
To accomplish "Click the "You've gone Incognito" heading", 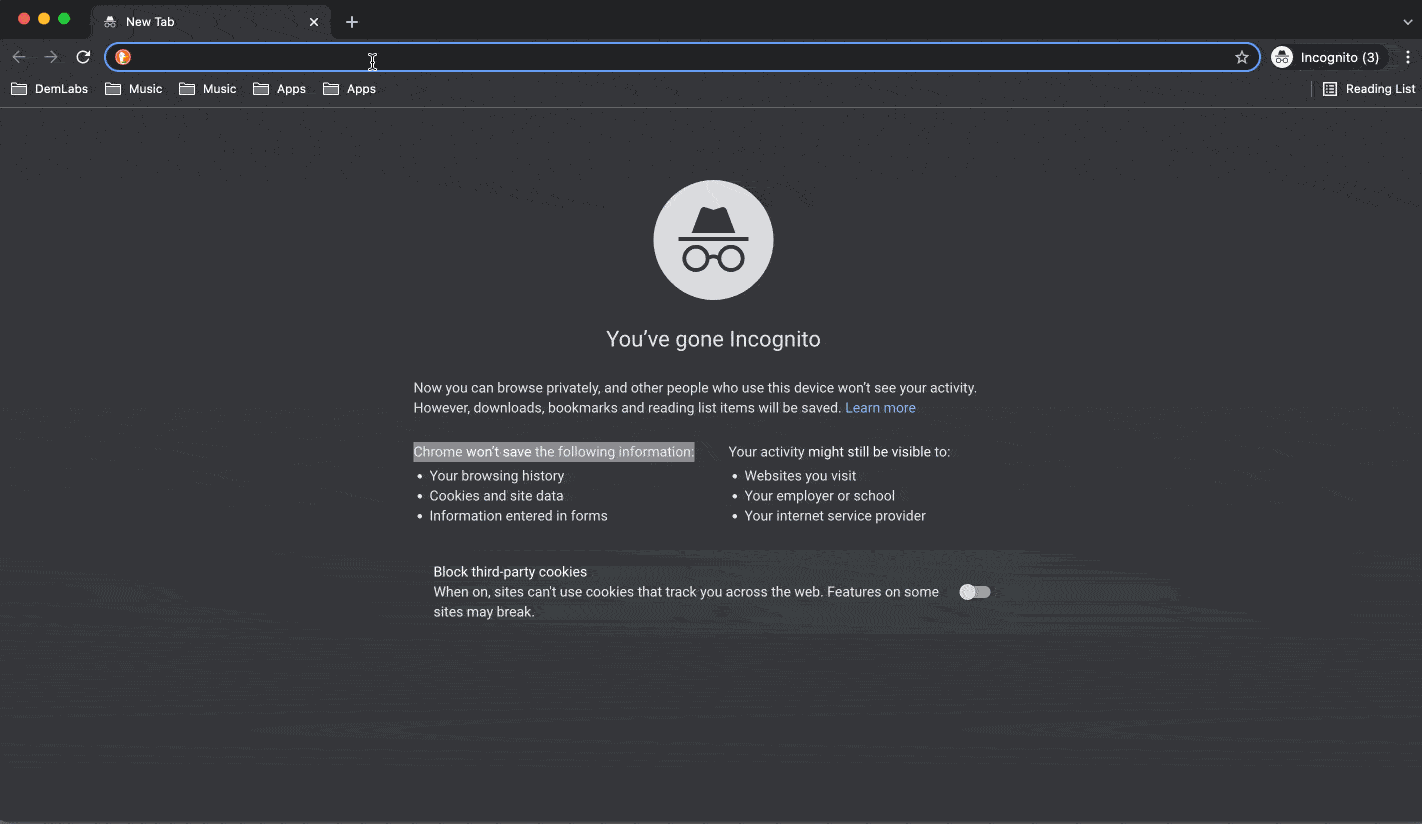I will click(713, 339).
